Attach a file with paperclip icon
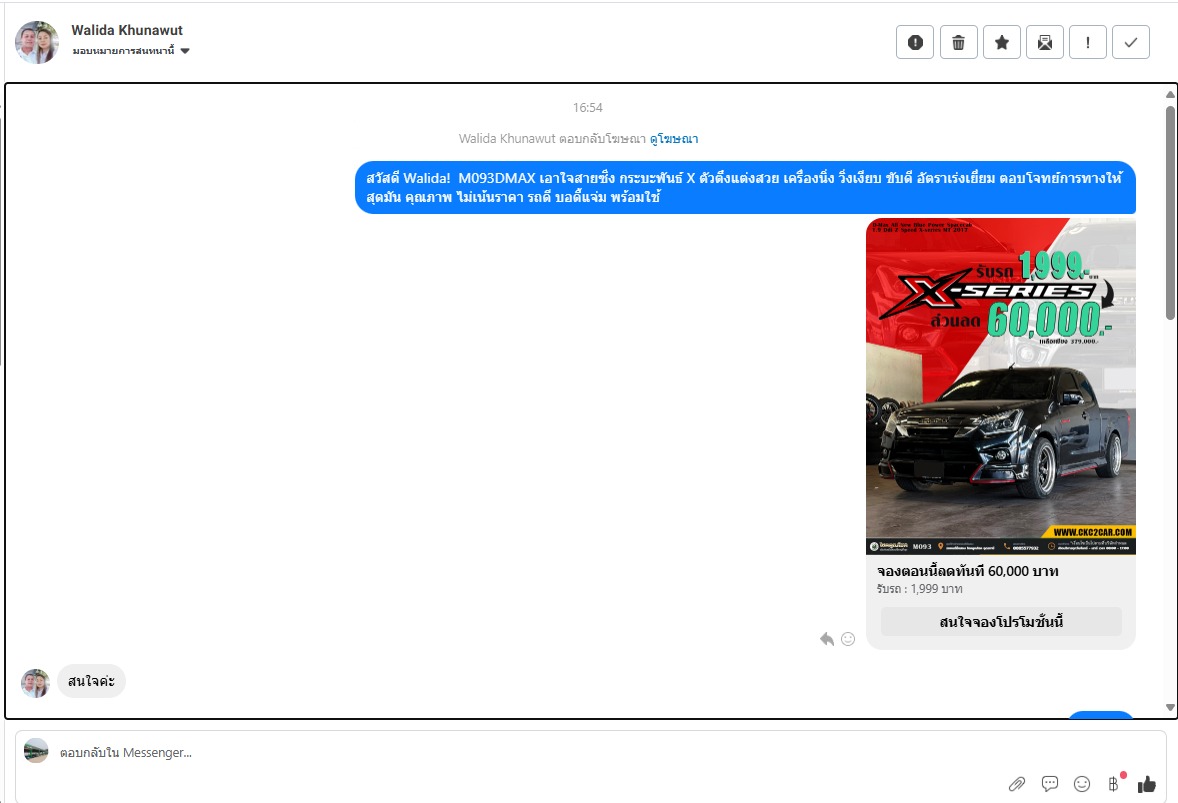This screenshot has width=1178, height=803. coord(1016,784)
